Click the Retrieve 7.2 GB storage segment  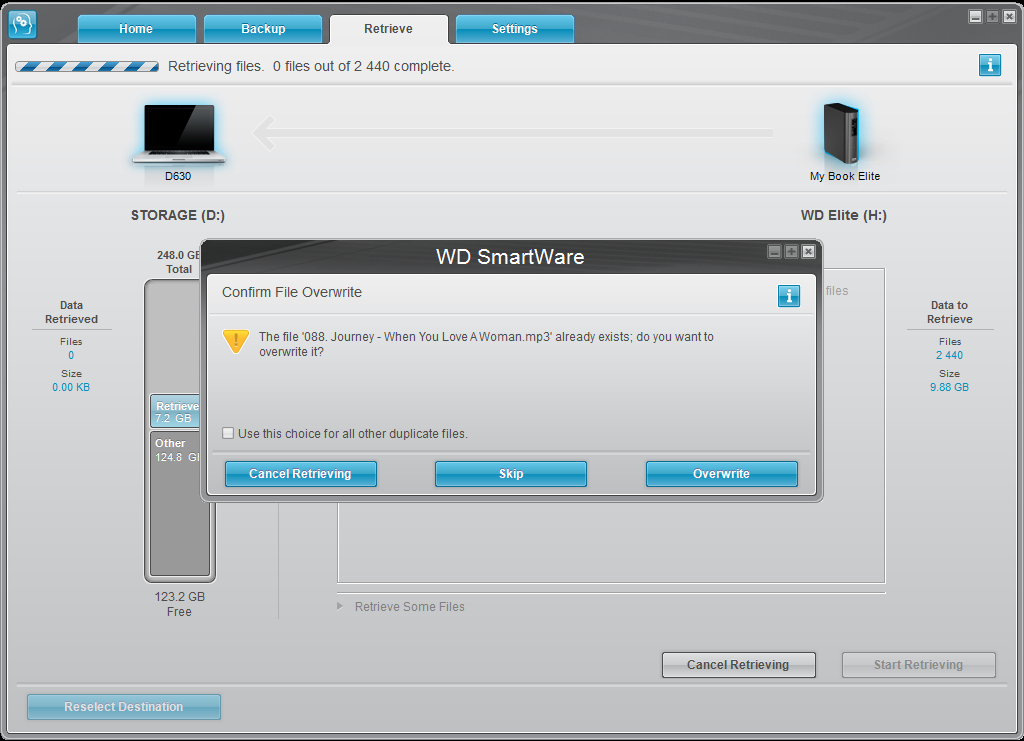(x=175, y=411)
